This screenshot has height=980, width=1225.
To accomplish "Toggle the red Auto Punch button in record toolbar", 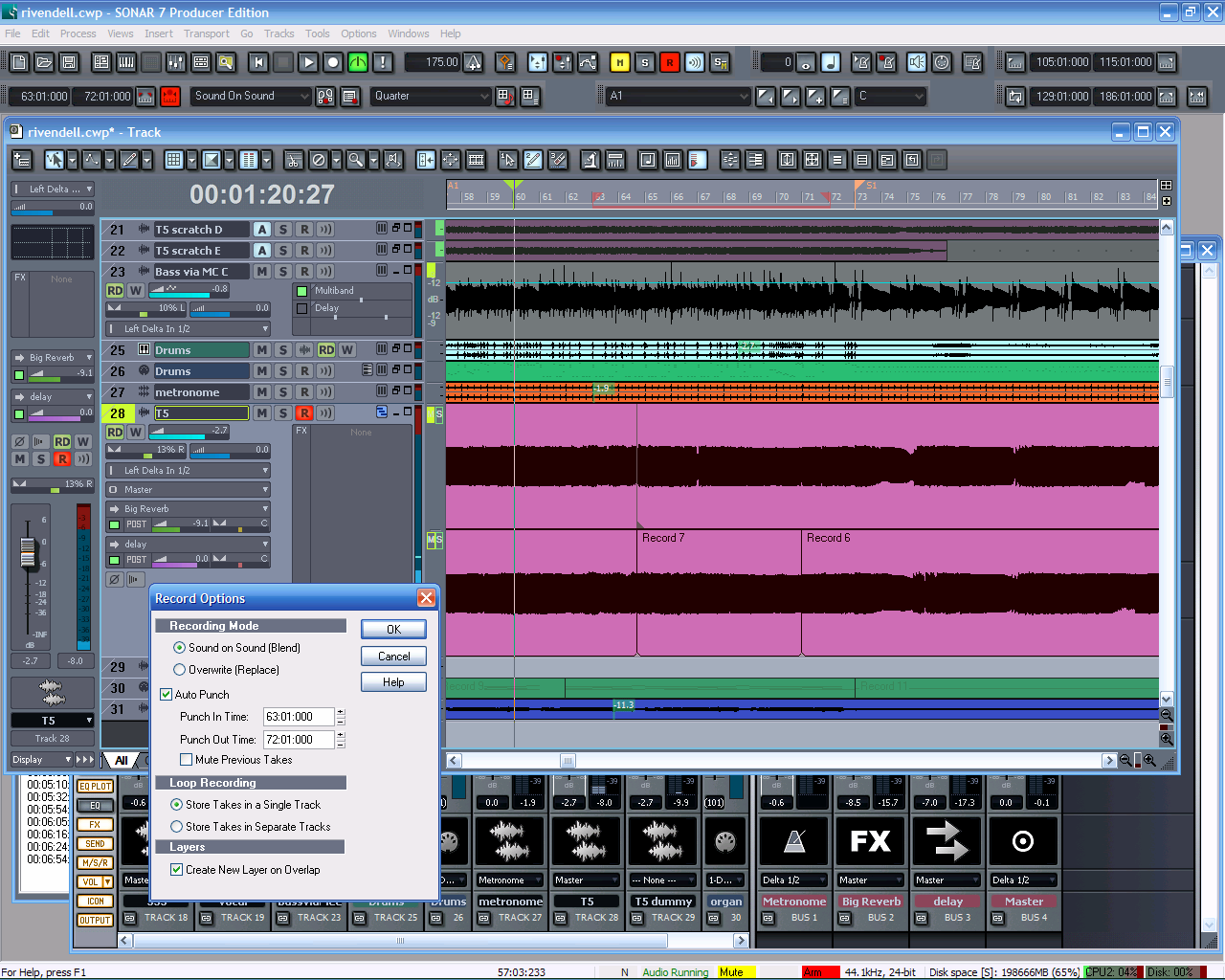I will pos(170,97).
